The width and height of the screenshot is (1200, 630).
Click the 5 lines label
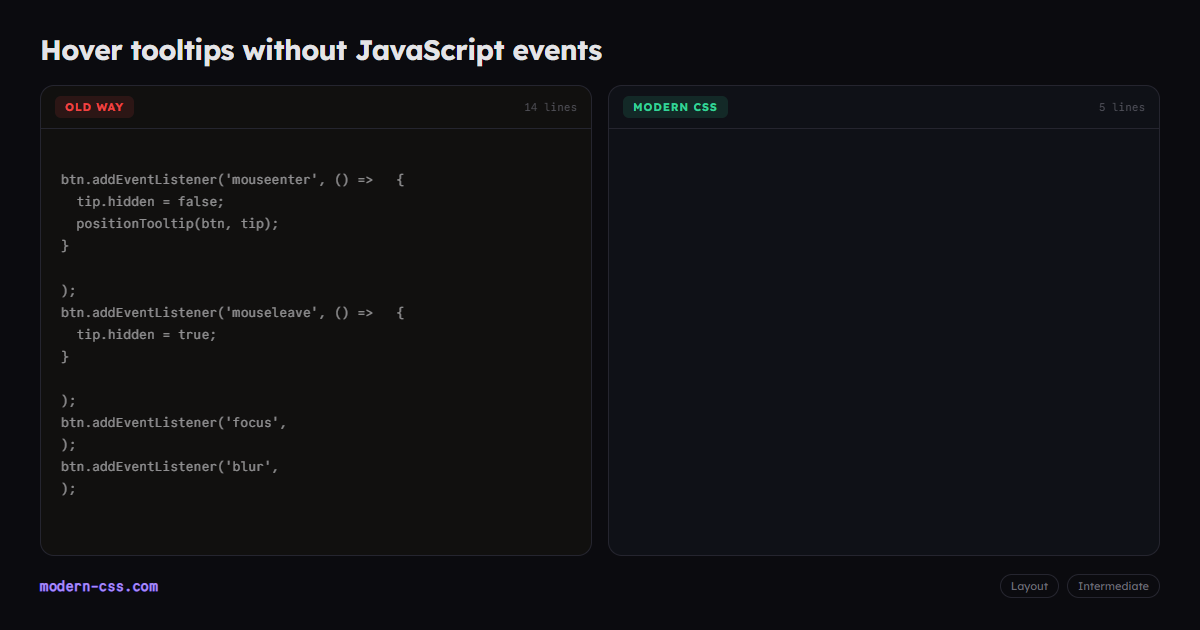(1122, 107)
